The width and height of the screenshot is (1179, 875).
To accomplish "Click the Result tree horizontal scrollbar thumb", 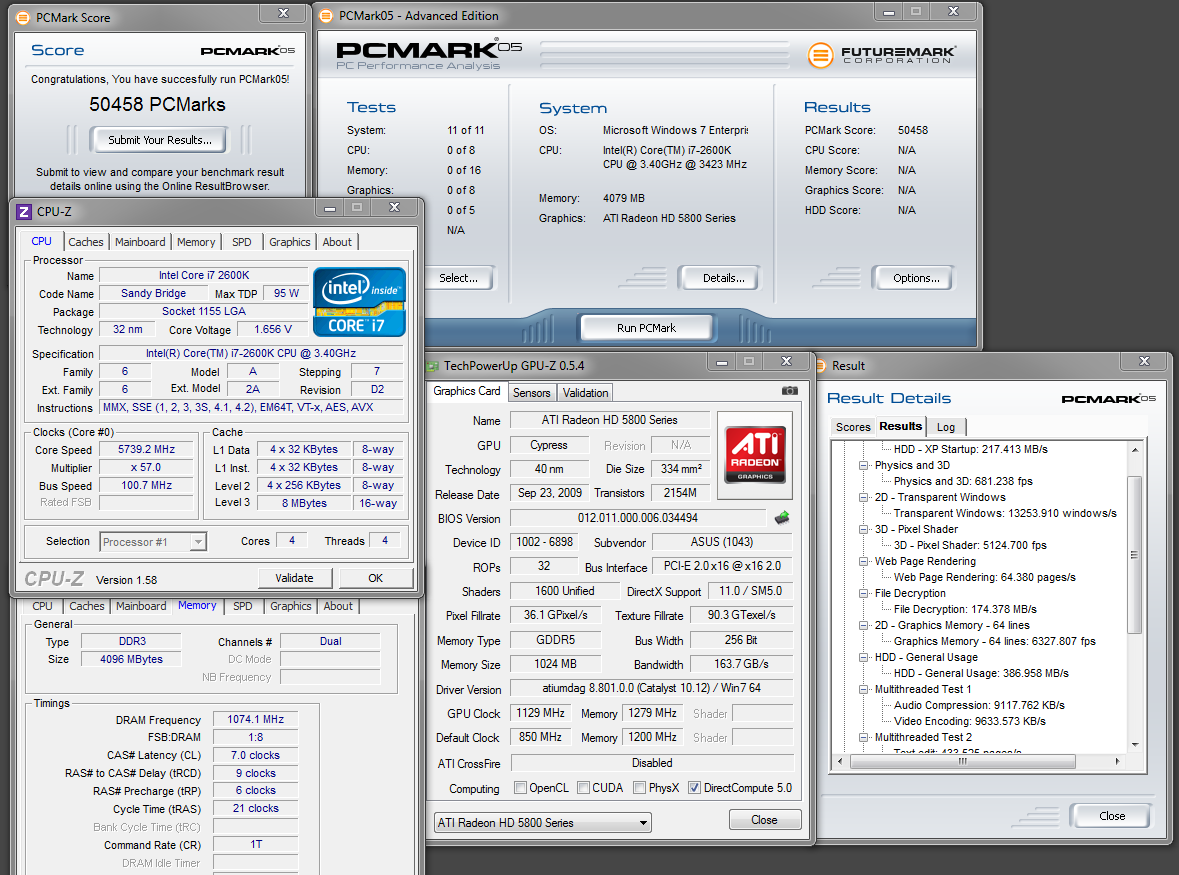I will click(962, 761).
